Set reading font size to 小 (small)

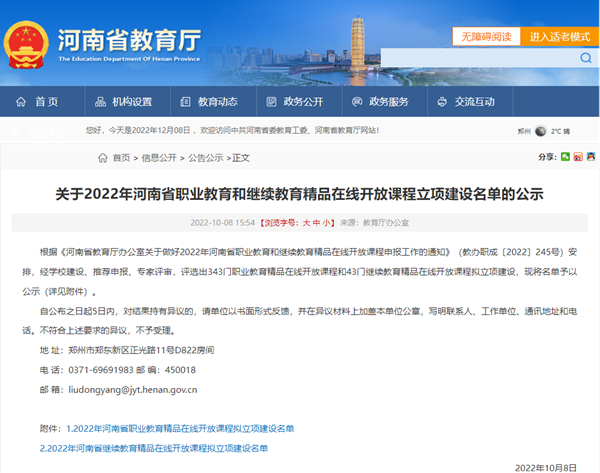point(328,223)
